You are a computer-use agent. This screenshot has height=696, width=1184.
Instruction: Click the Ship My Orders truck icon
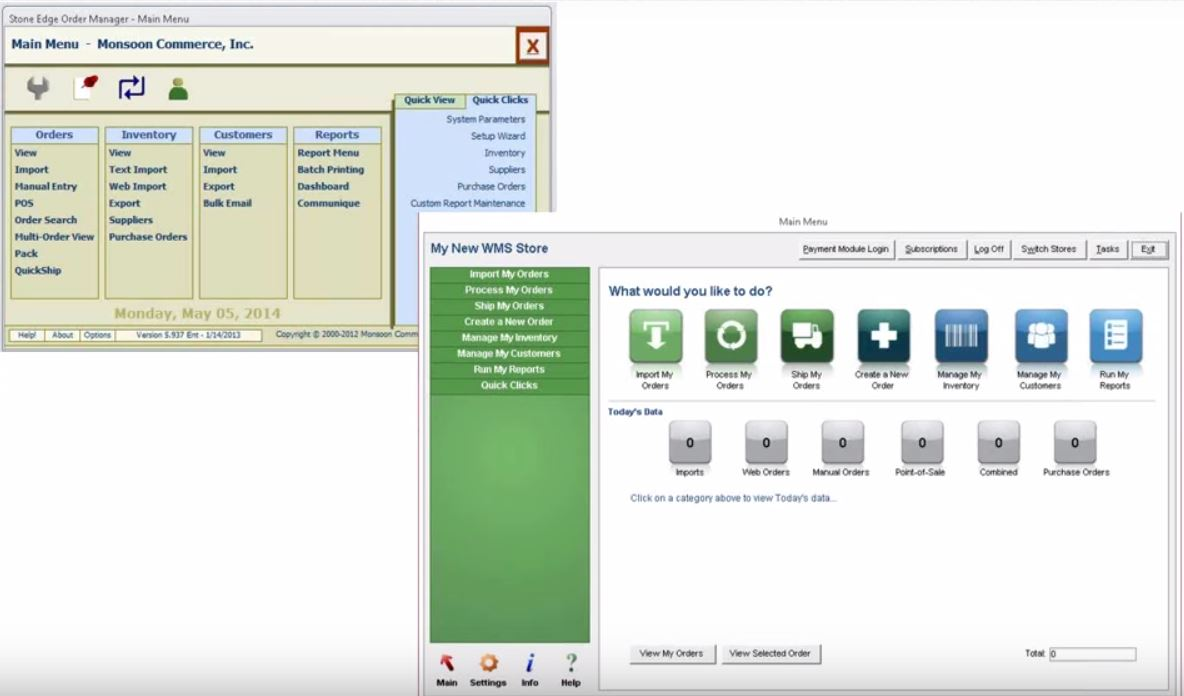807,336
